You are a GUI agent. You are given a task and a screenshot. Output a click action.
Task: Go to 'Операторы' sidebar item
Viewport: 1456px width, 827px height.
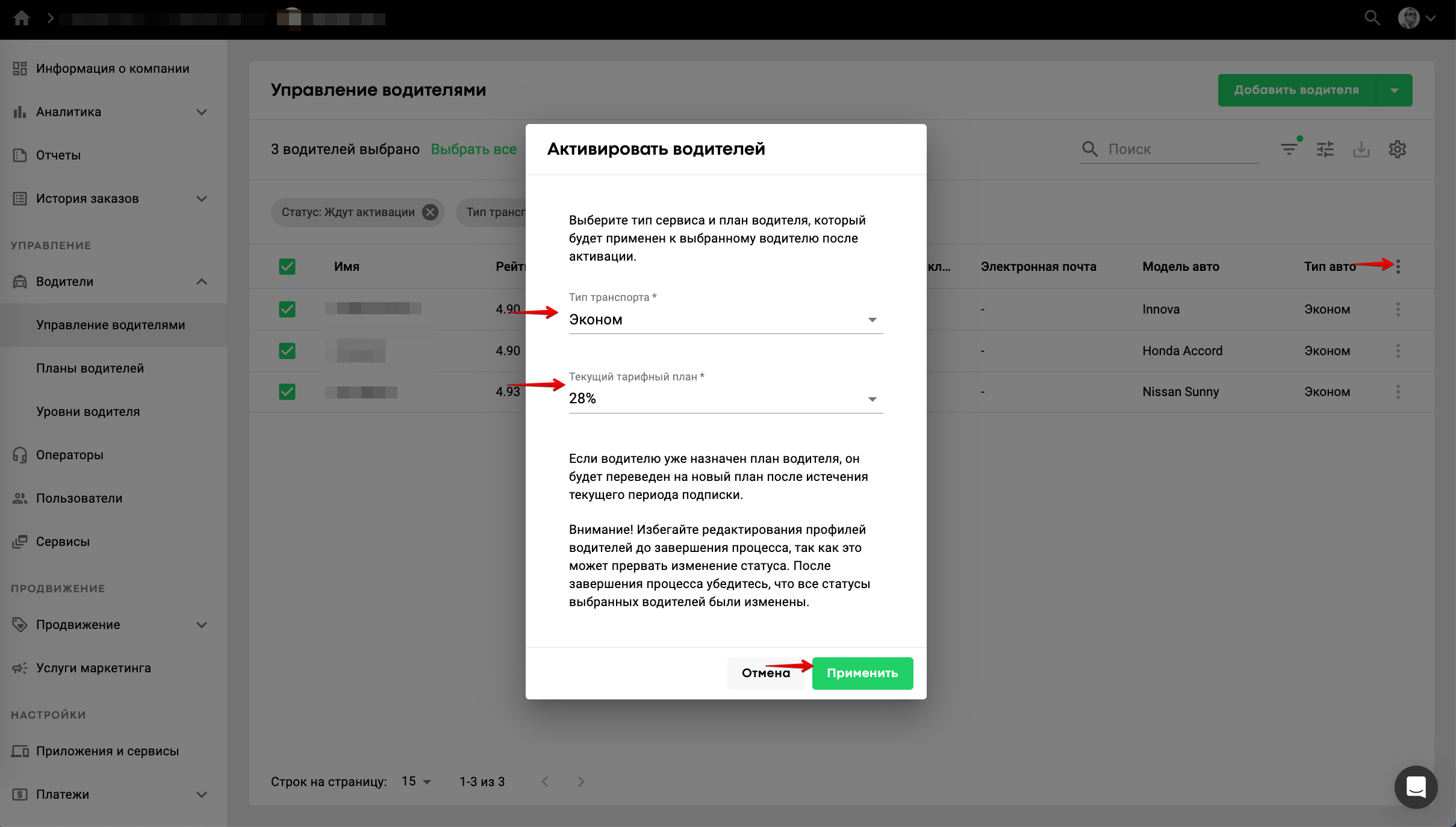[70, 455]
